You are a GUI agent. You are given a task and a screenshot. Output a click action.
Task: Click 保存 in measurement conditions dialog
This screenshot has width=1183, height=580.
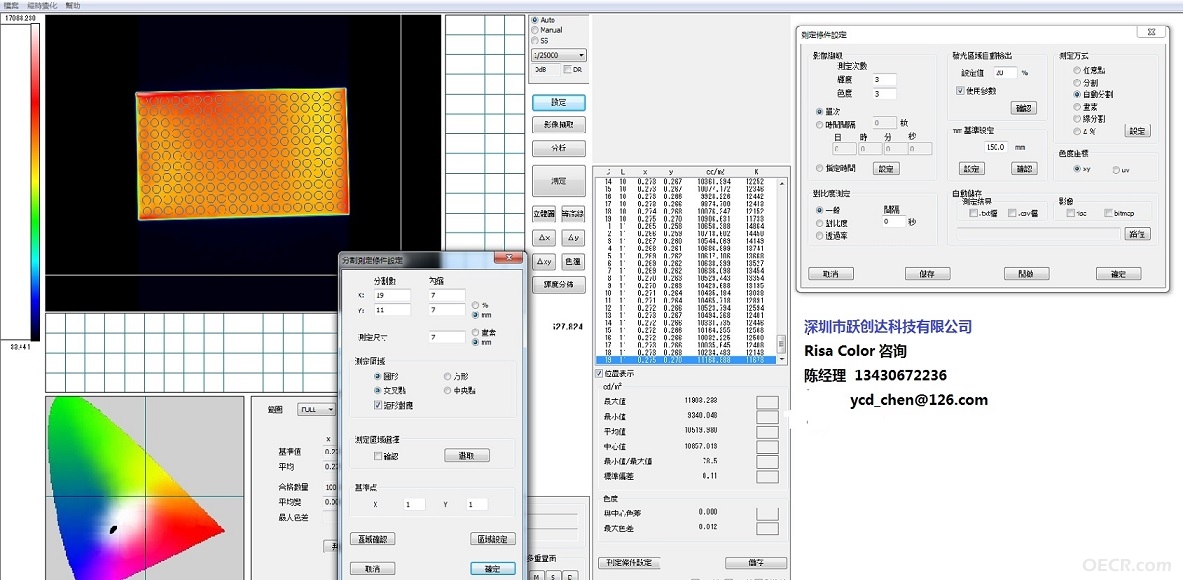click(928, 273)
